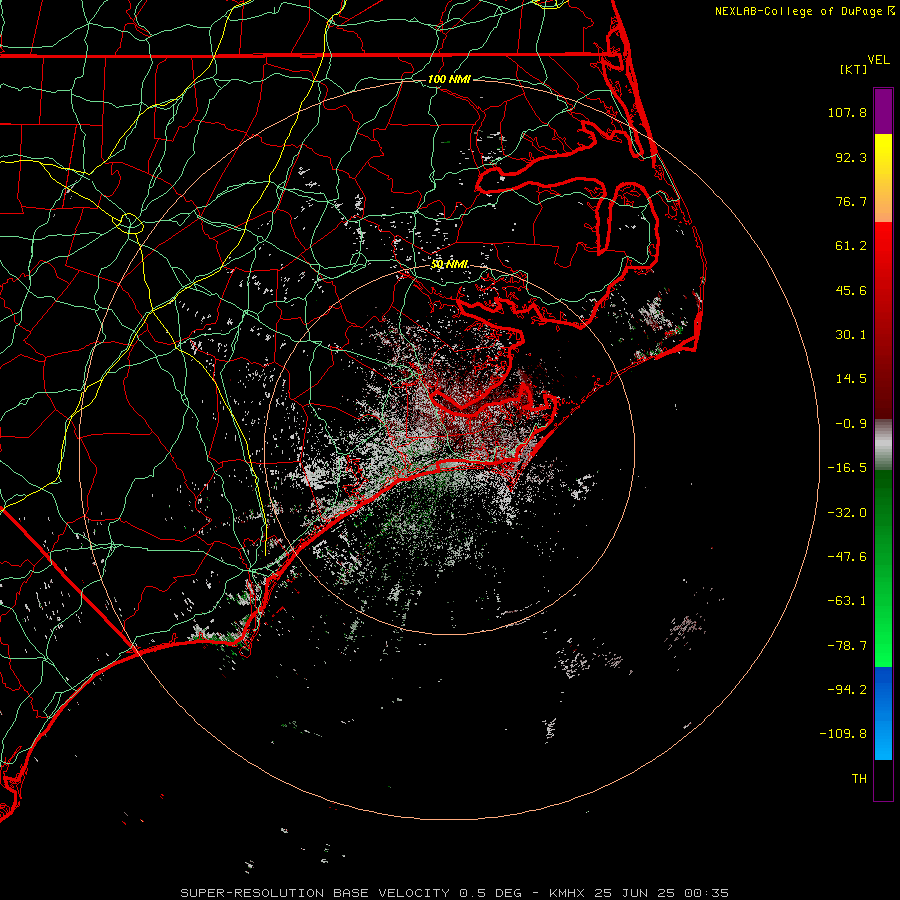
Task: Select the -32.0 velocity scale value
Action: (847, 513)
